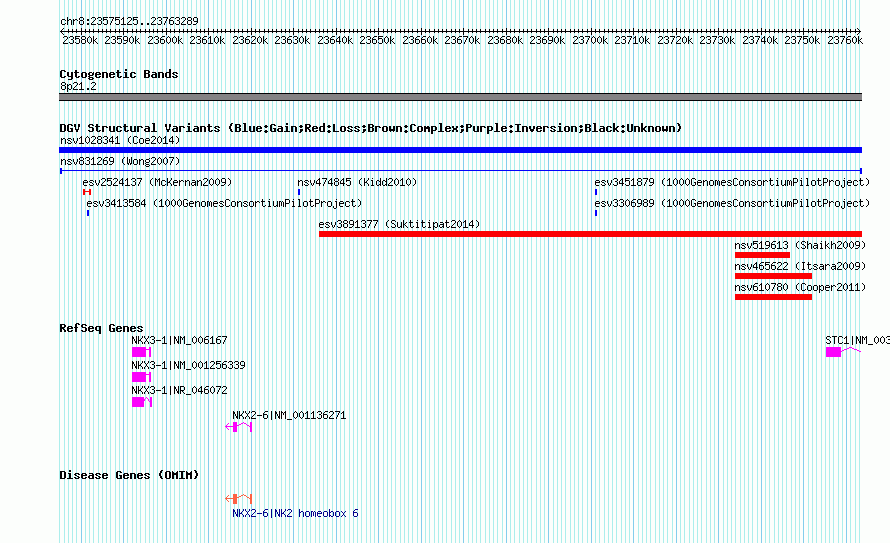Image resolution: width=890 pixels, height=543 pixels.
Task: Click the nsv474845 (Kidd2010) label
Action: click(357, 182)
